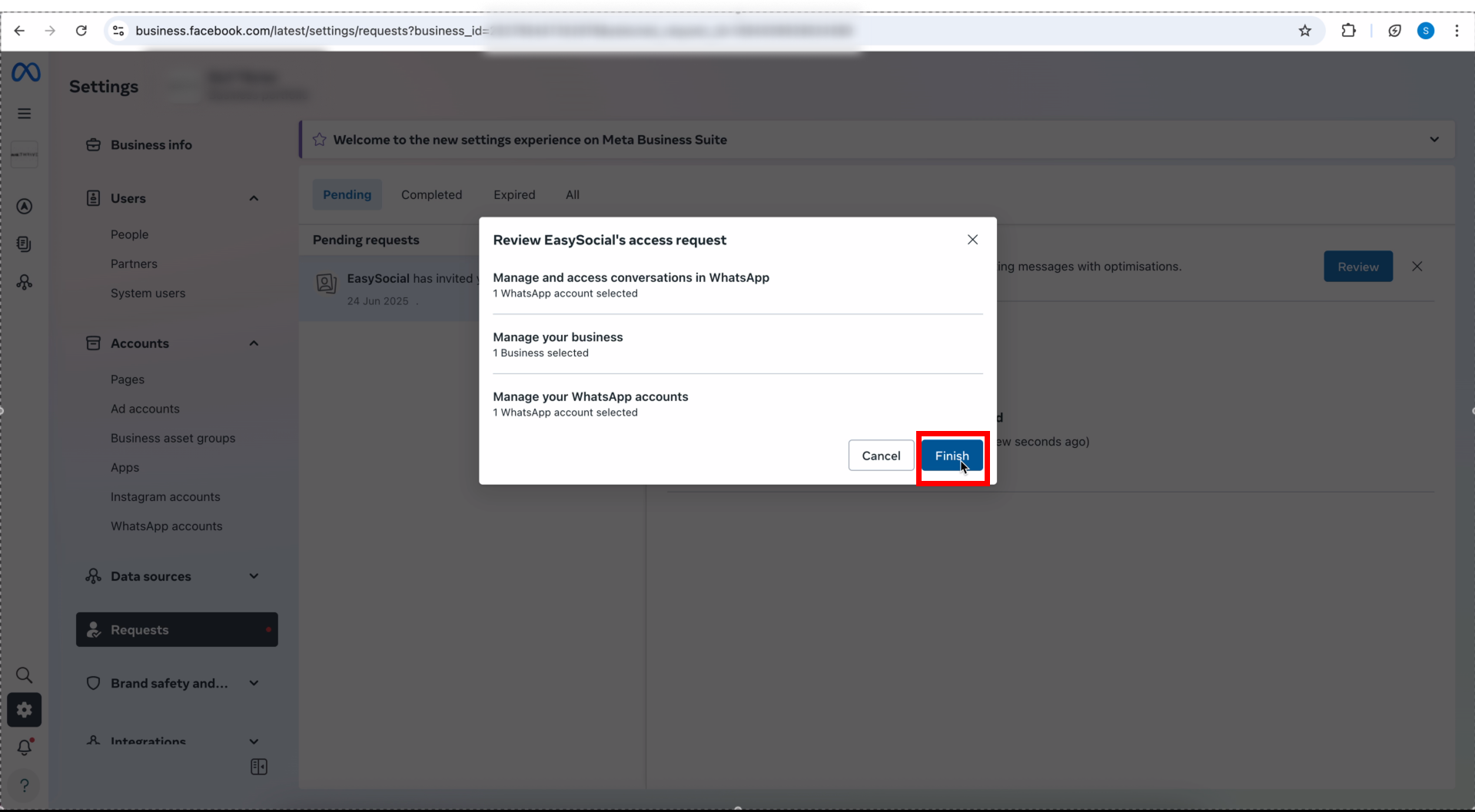The image size is (1475, 812).
Task: Open Ad accounts
Action: 145,409
